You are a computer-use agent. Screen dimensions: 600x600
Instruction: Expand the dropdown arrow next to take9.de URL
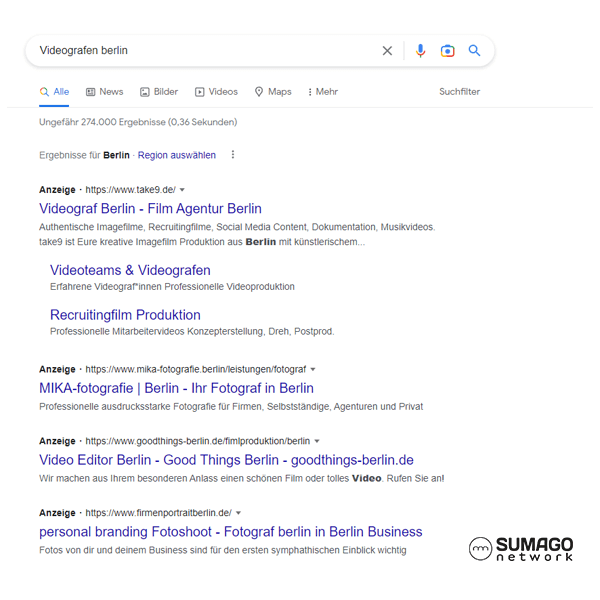[x=182, y=190]
